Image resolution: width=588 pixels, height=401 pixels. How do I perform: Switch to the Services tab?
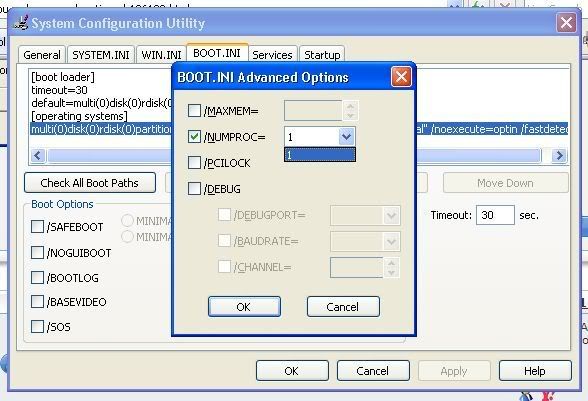[272, 55]
